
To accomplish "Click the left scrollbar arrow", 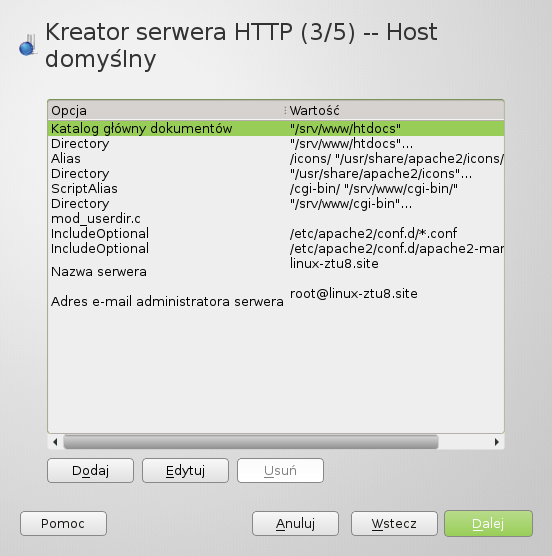I will pyautogui.click(x=55, y=442).
